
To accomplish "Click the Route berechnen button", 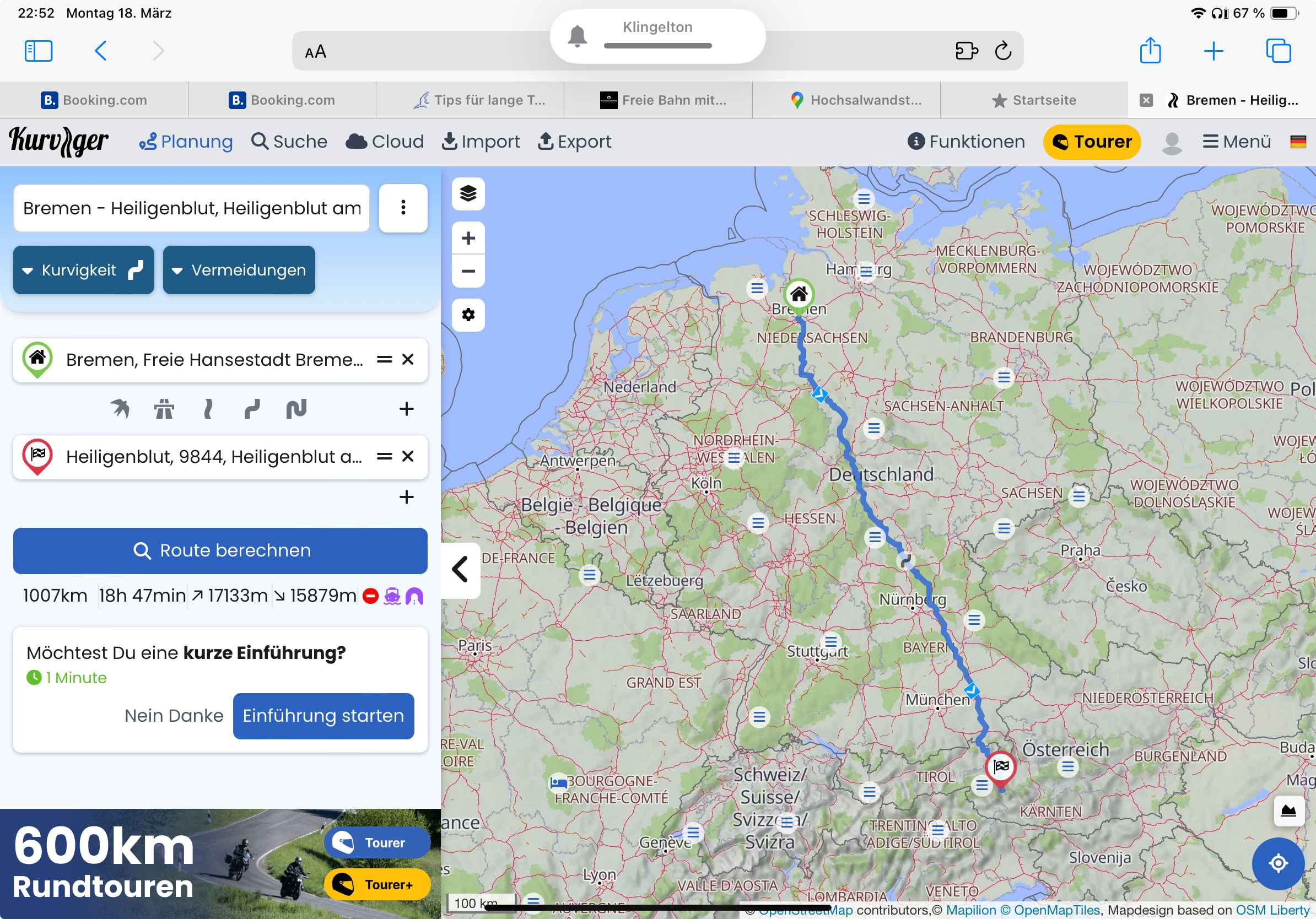I will tap(220, 550).
